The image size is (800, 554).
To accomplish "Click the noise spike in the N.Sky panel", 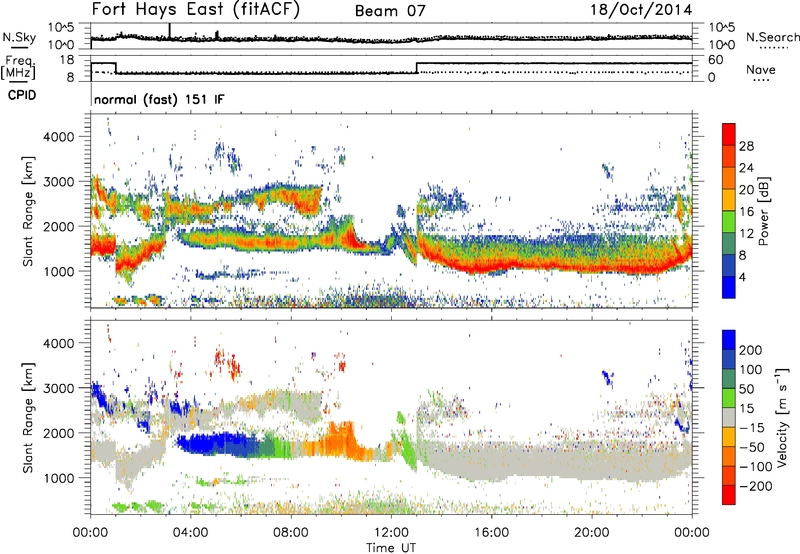I will [170, 31].
